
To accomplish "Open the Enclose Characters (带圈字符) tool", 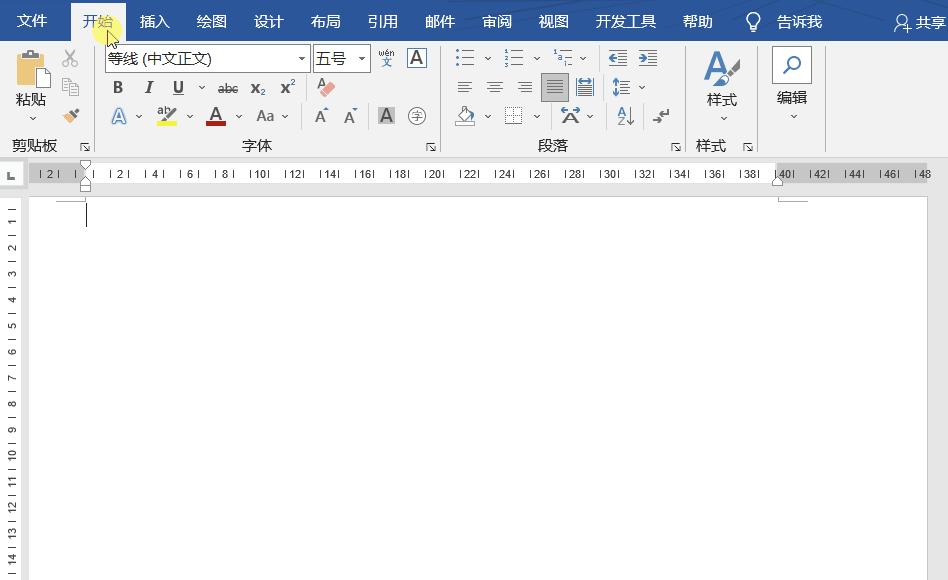I will pos(417,116).
